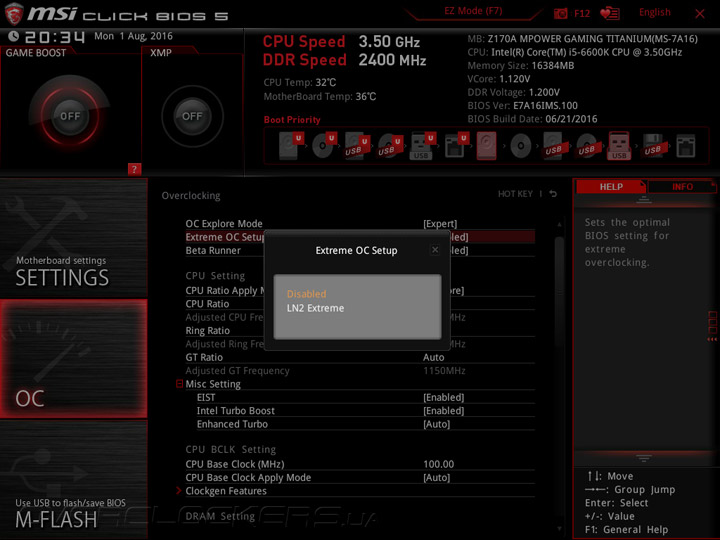Image resolution: width=720 pixels, height=540 pixels.
Task: Expand Clockgen Features submenu
Action: coord(226,491)
